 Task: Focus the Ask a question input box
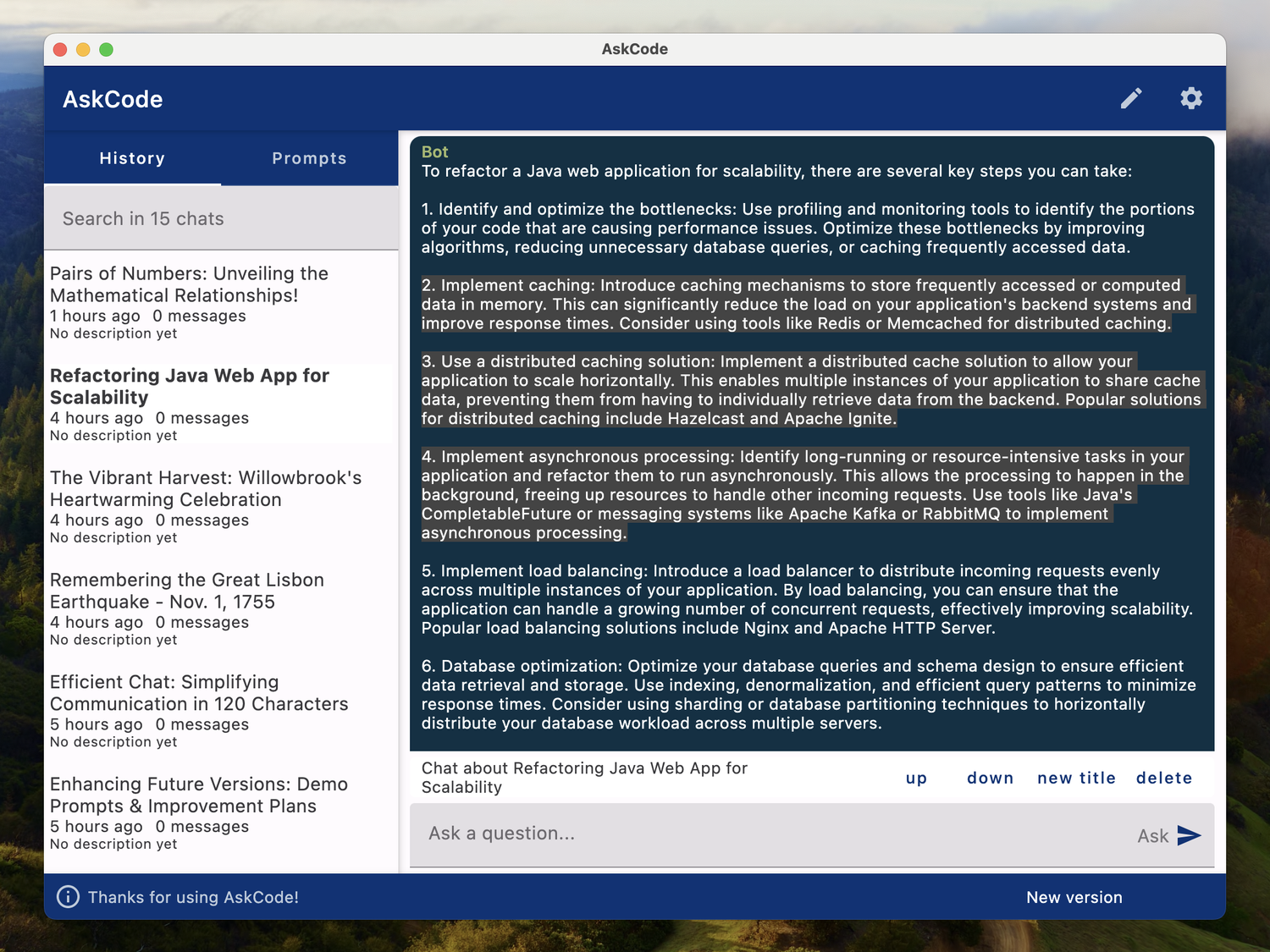click(593, 834)
